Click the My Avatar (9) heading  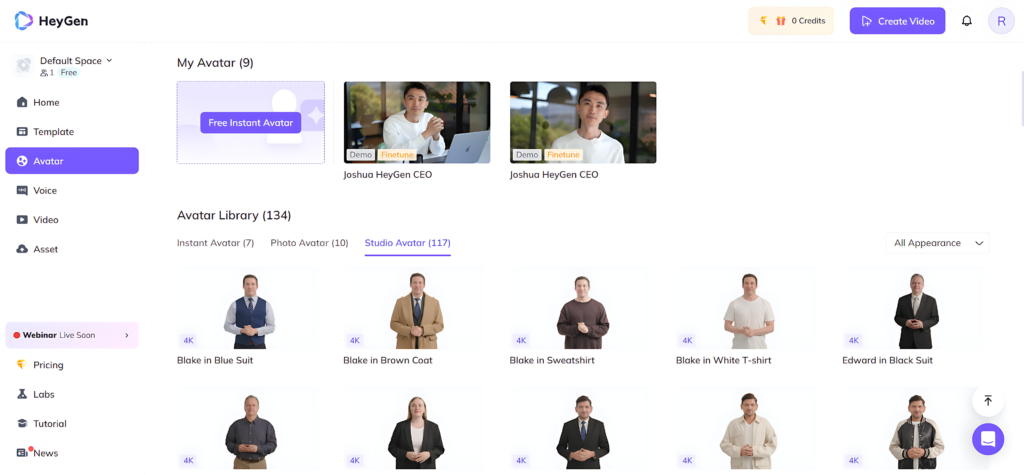tap(215, 63)
